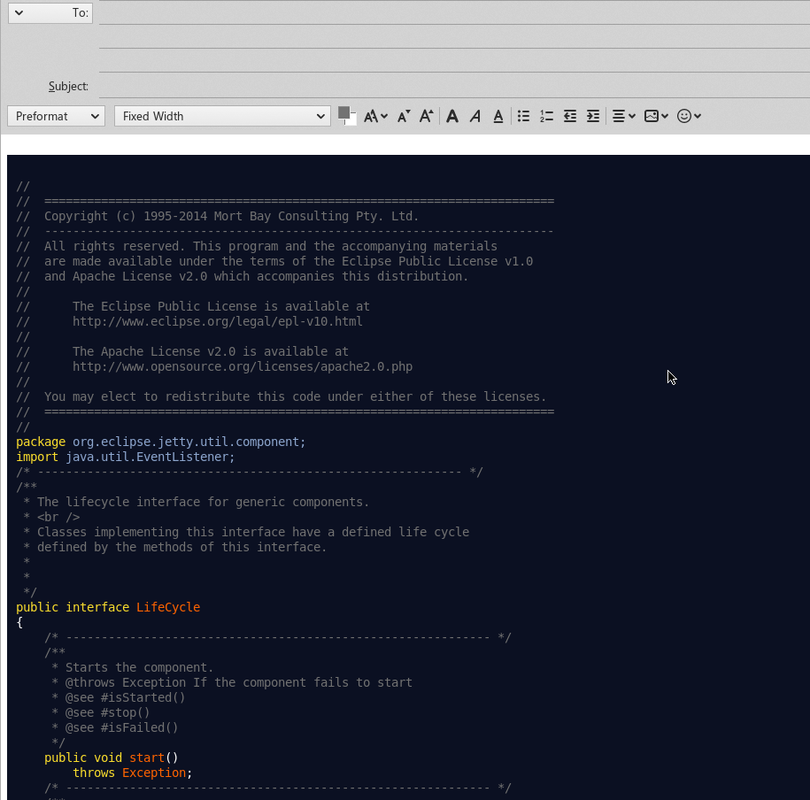Apply a bulleted list
Screen dimensions: 810x800
click(x=523, y=116)
